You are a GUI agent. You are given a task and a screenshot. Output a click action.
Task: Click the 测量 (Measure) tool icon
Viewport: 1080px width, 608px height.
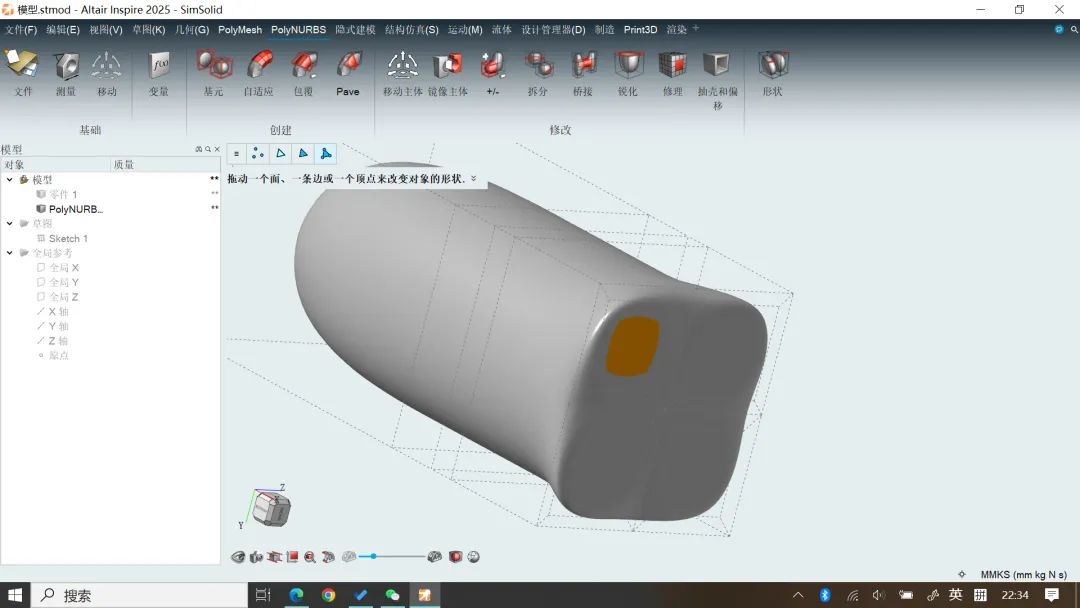[x=66, y=68]
